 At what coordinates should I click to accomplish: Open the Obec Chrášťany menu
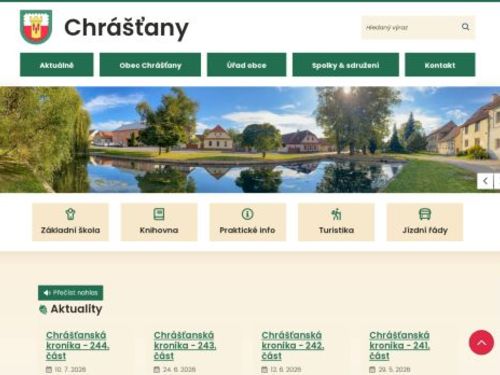pyautogui.click(x=150, y=65)
